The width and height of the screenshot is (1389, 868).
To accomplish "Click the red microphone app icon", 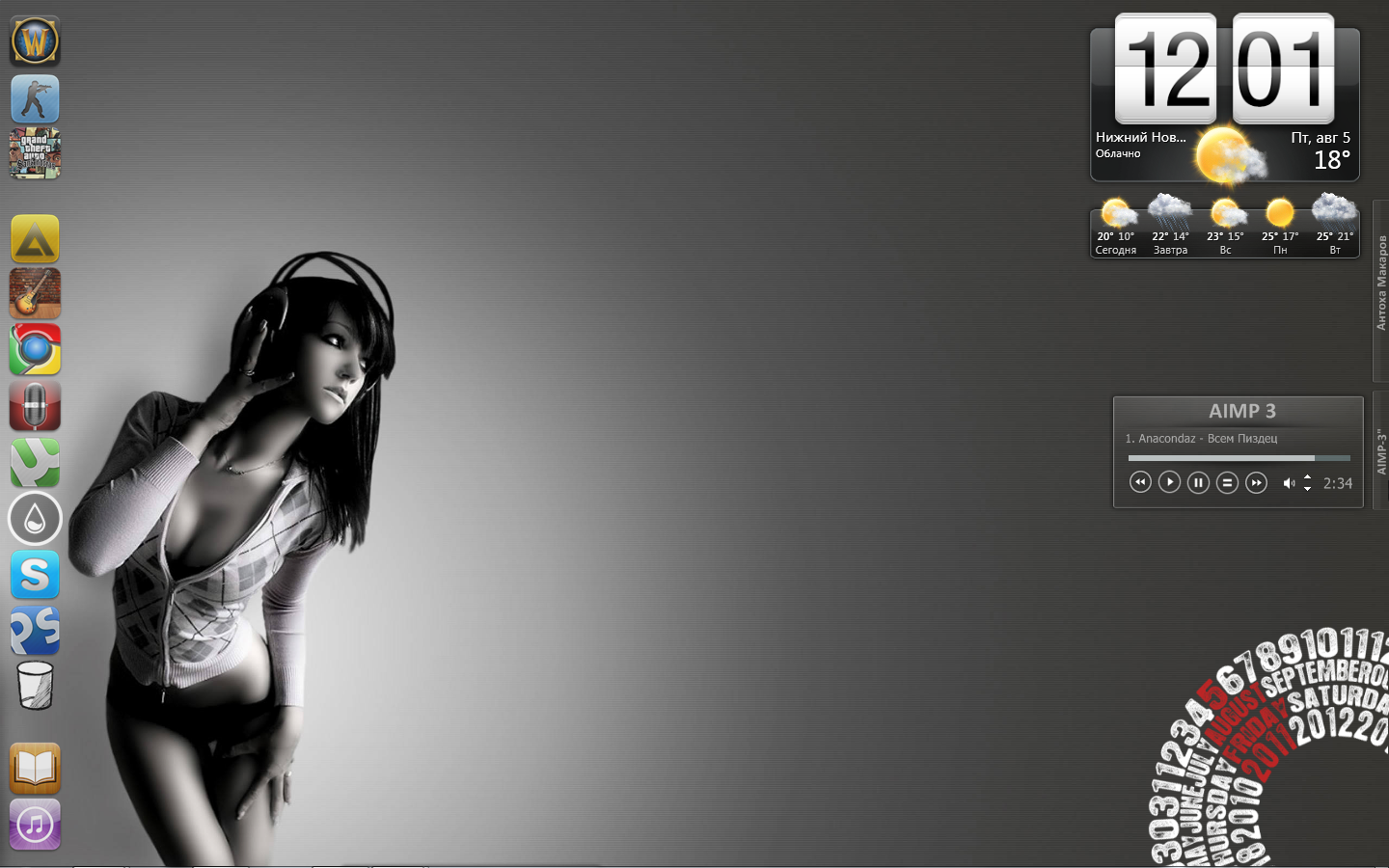I will (x=35, y=405).
